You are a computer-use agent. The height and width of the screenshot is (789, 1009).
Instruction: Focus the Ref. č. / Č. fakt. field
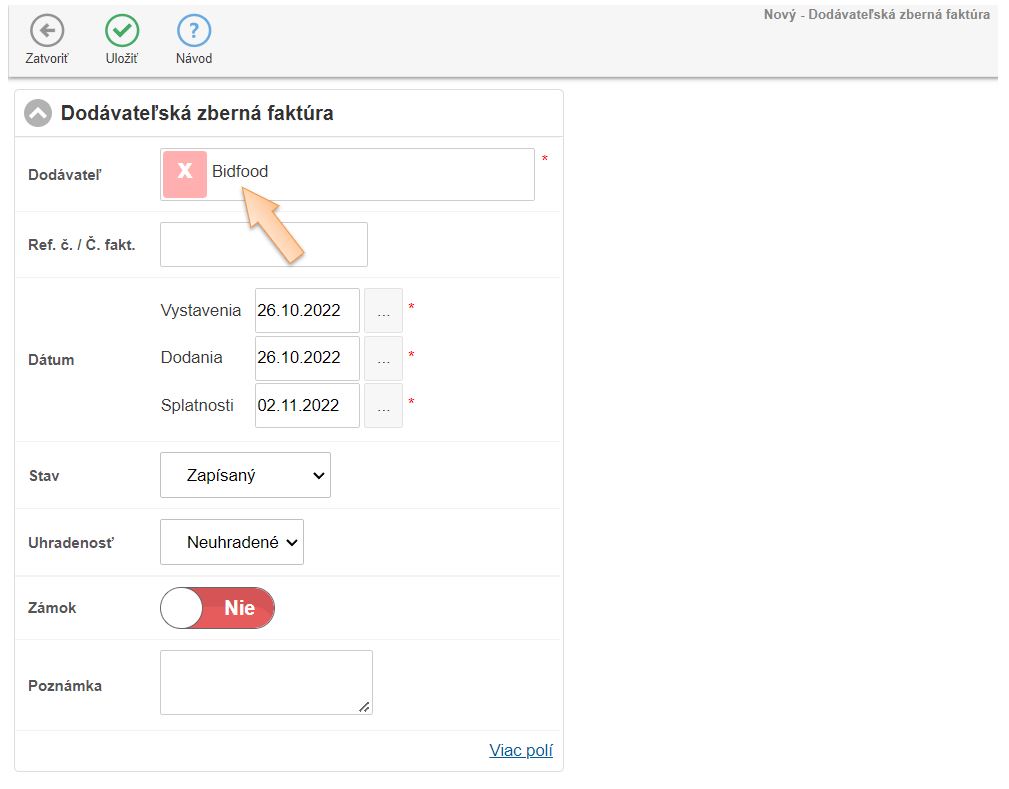pyautogui.click(x=264, y=245)
